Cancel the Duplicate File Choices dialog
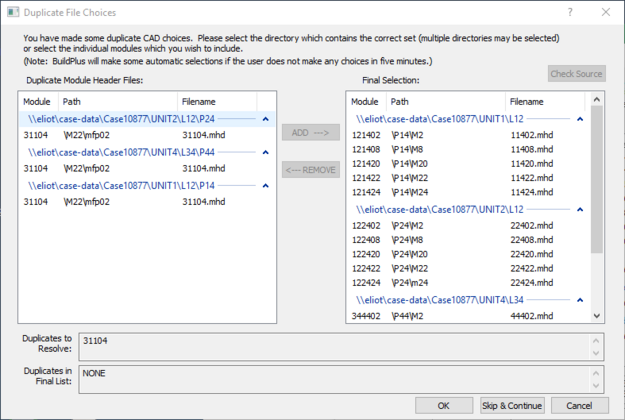The width and height of the screenshot is (625, 420). pyautogui.click(x=579, y=405)
